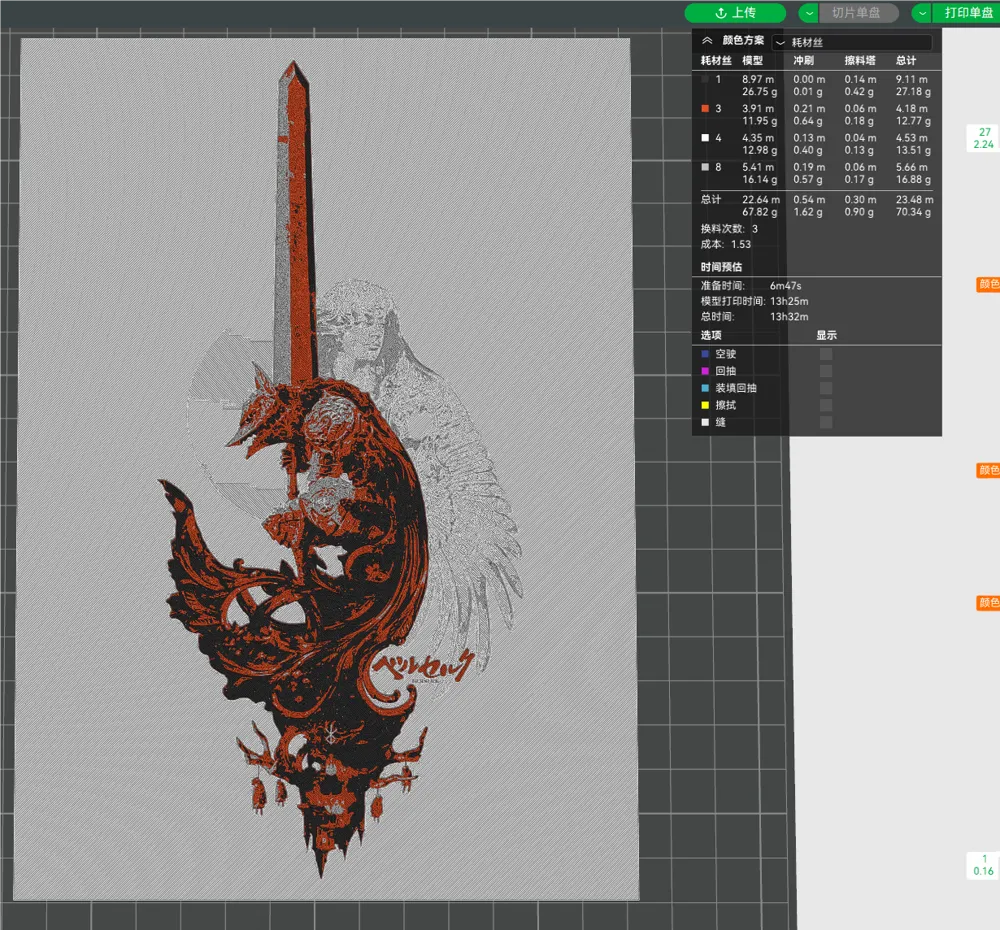
Task: Click the middle orange 颜色 color-change marker
Action: tap(988, 471)
